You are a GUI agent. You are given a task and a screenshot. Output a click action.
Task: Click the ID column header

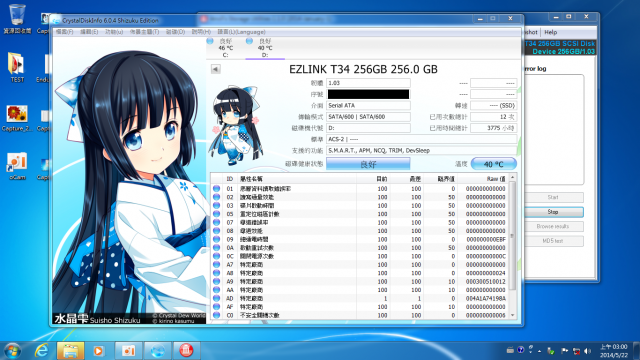tap(230, 179)
